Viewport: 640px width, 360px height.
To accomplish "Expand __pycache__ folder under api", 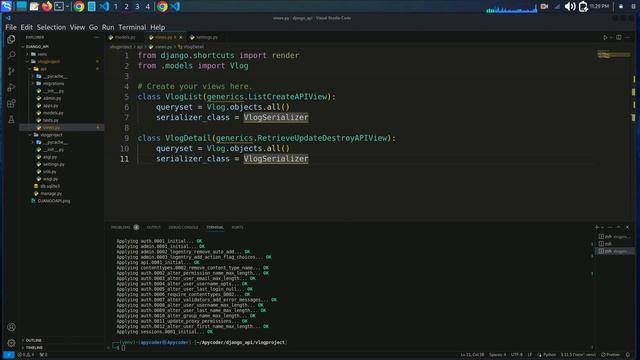I will (x=55, y=76).
